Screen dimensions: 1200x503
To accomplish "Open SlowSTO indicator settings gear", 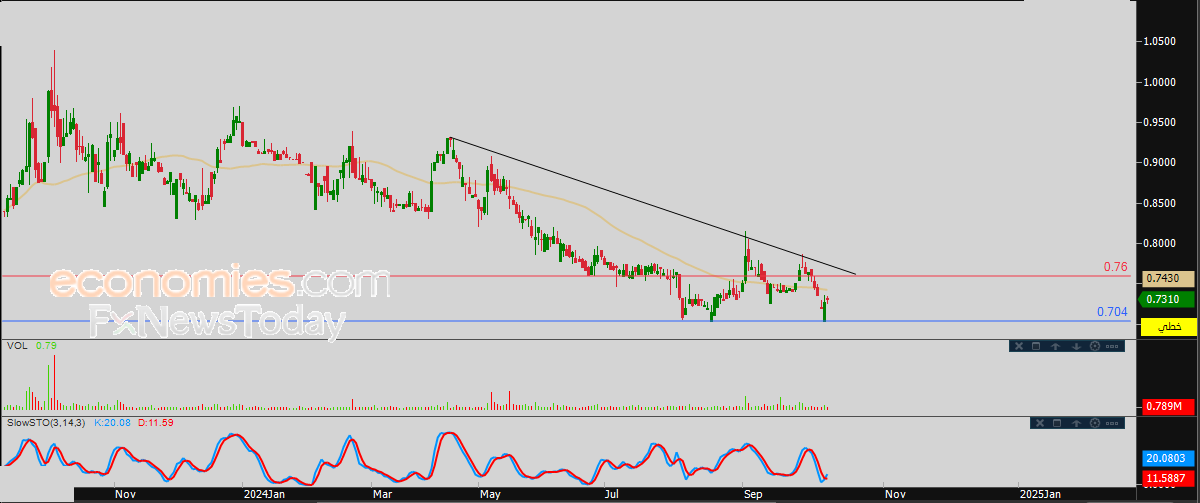I will (x=1095, y=423).
